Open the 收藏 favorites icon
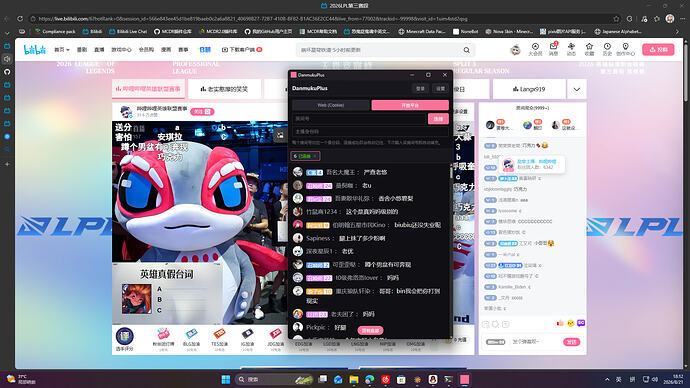This screenshot has height=388, width=690. tap(589, 49)
